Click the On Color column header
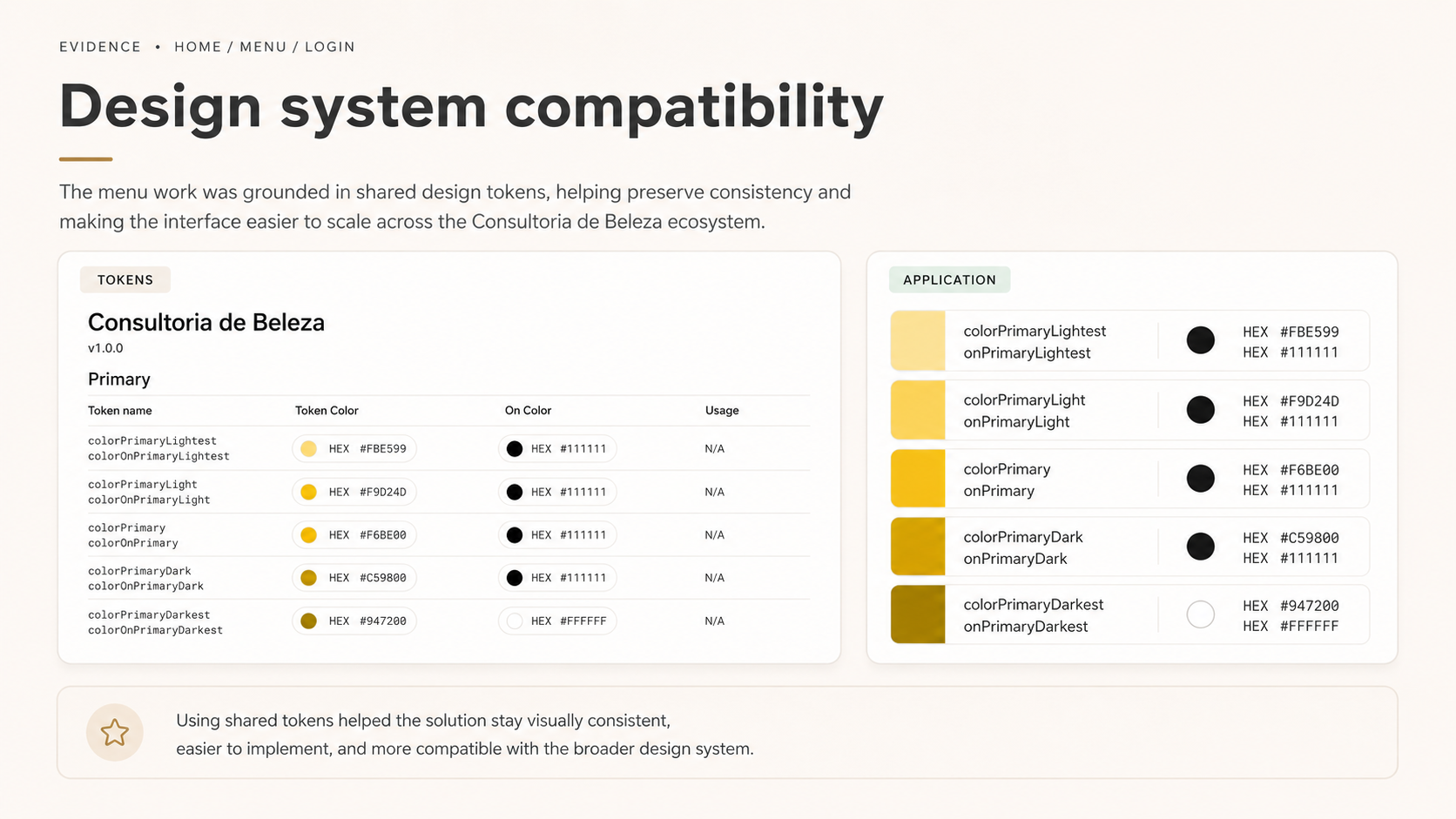The width and height of the screenshot is (1456, 819). coord(528,411)
